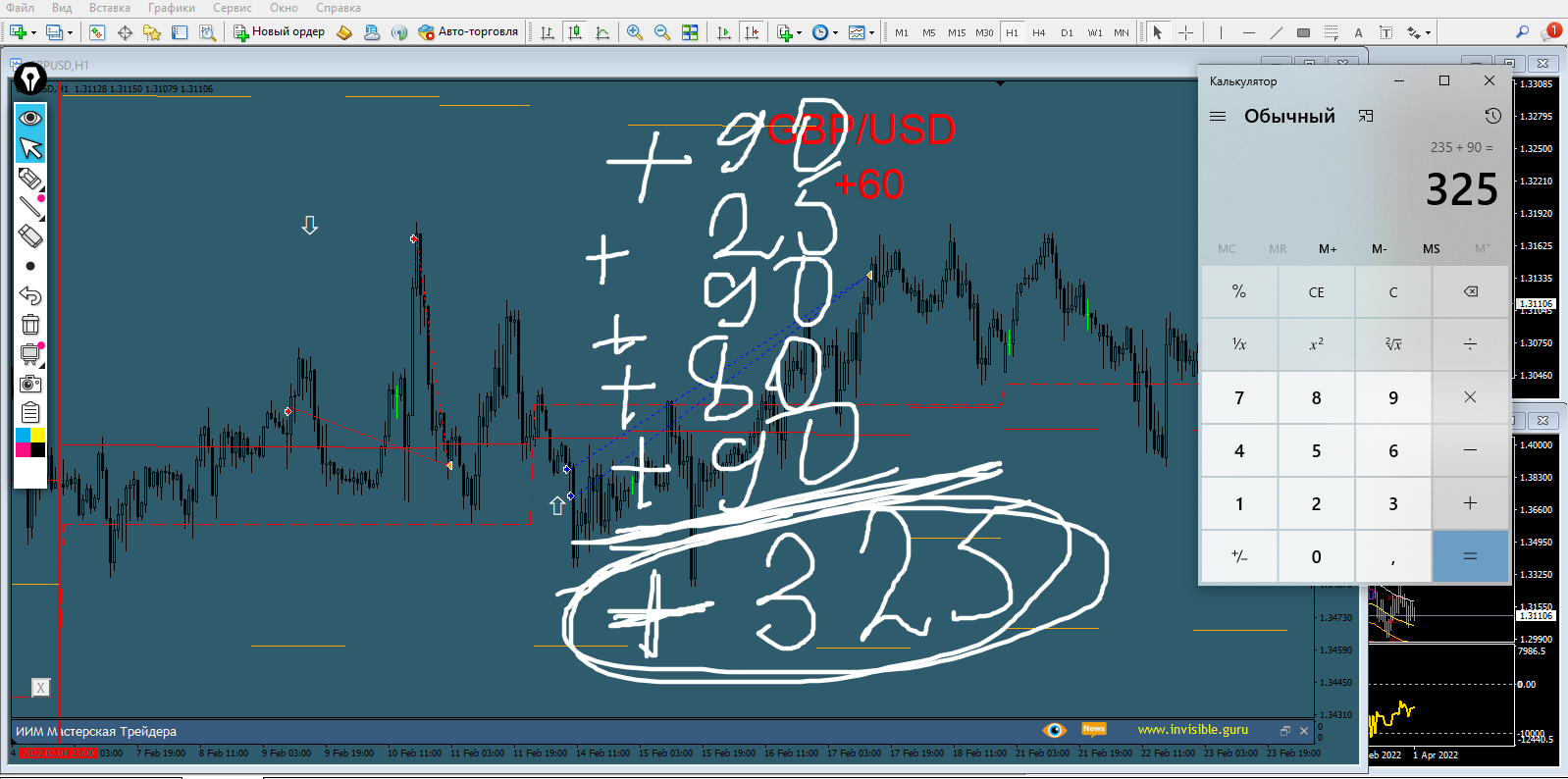Open the Справка menu
Image resolution: width=1568 pixels, height=779 pixels.
(x=339, y=8)
